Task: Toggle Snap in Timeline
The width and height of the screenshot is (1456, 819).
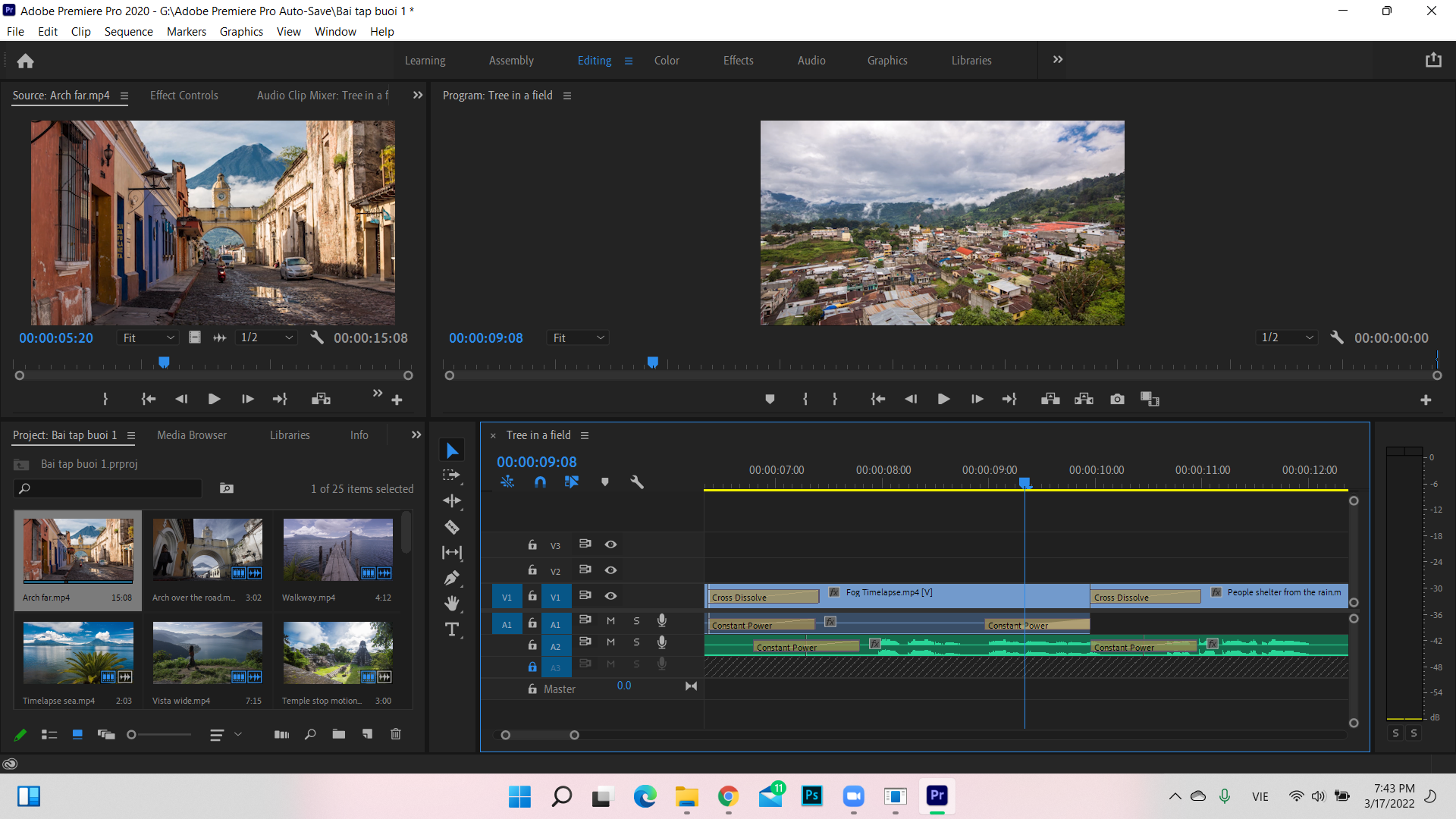Action: tap(540, 482)
